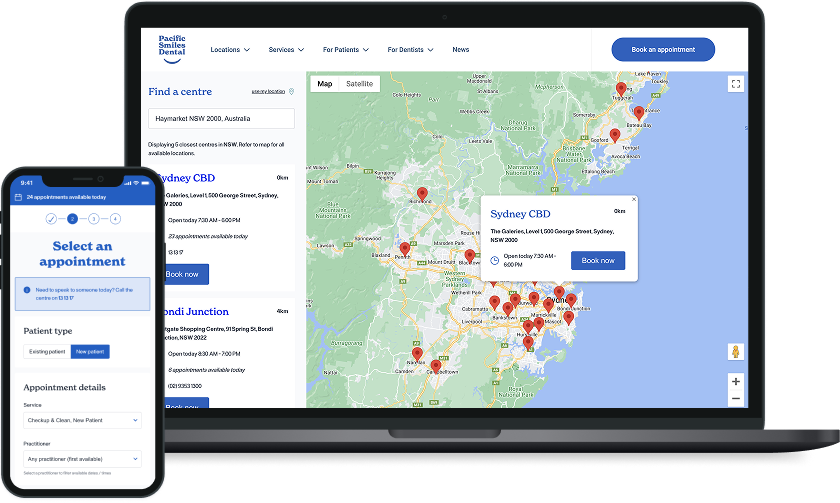Open the Bondi Junction centre listing
This screenshot has height=503, width=840.
tap(195, 312)
